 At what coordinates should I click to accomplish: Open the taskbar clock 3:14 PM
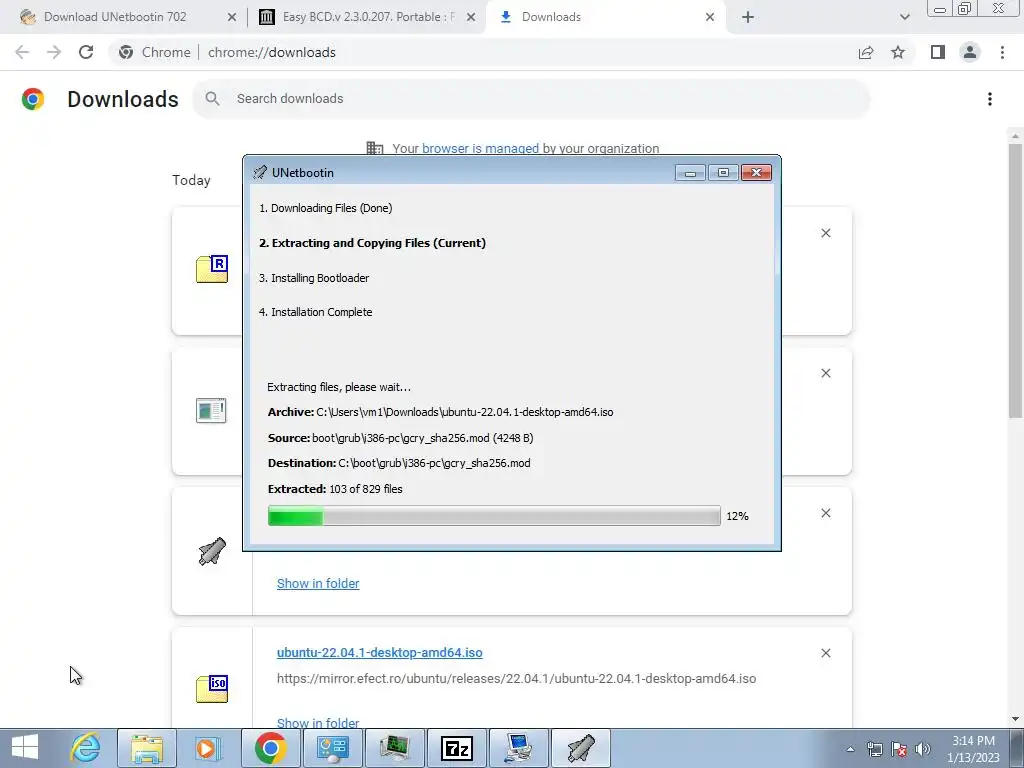(x=973, y=749)
